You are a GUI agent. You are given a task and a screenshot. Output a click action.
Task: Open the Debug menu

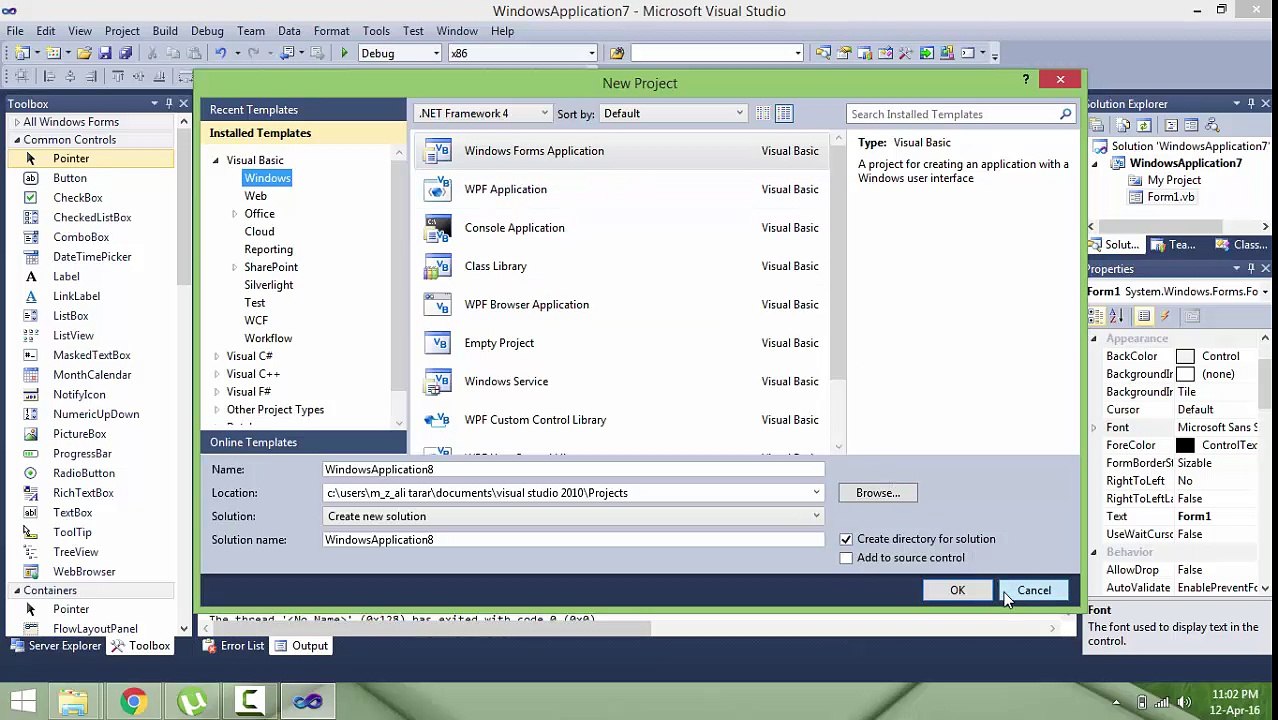[207, 31]
